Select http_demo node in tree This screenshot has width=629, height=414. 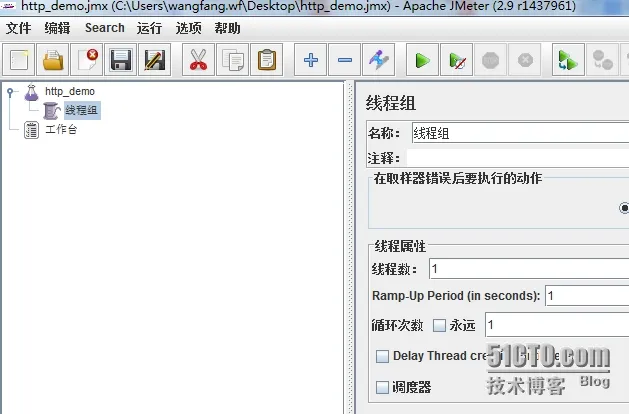[x=70, y=91]
